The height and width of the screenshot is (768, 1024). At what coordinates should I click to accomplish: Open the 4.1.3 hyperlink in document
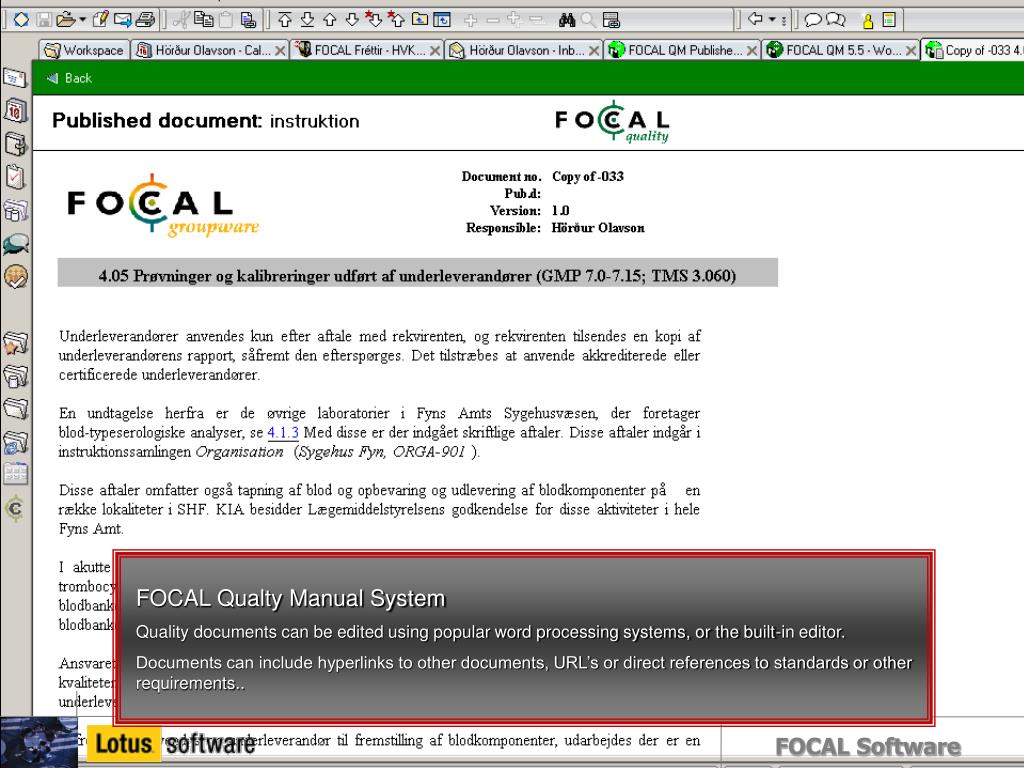coord(283,432)
